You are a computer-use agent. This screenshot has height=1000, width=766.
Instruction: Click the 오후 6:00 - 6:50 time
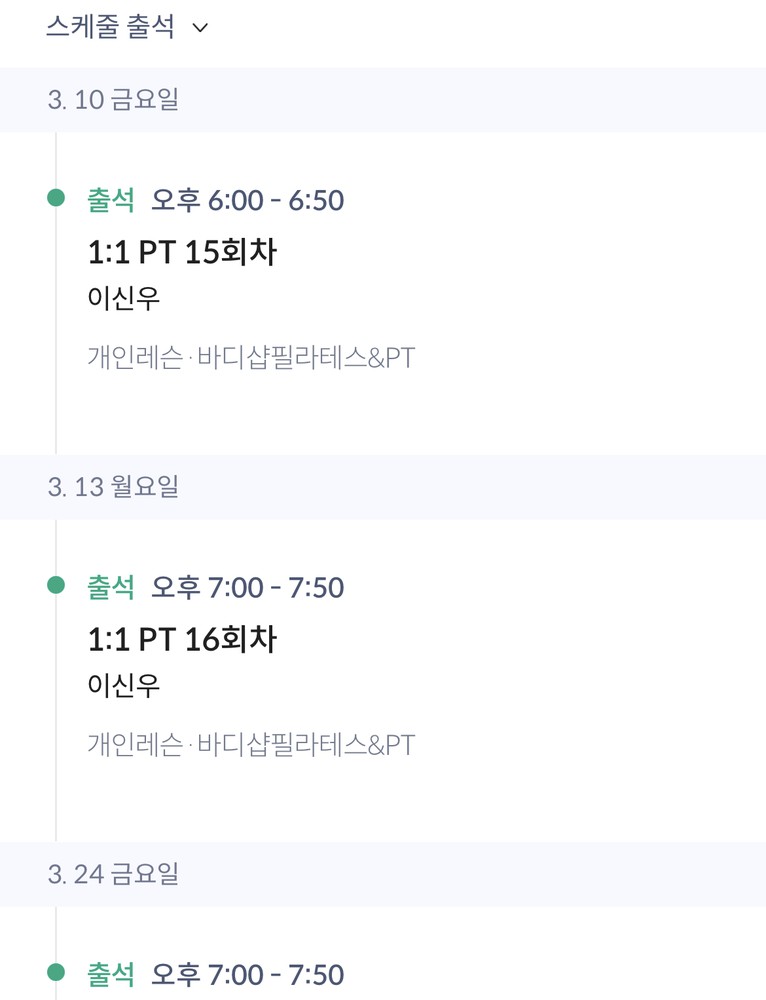[247, 200]
